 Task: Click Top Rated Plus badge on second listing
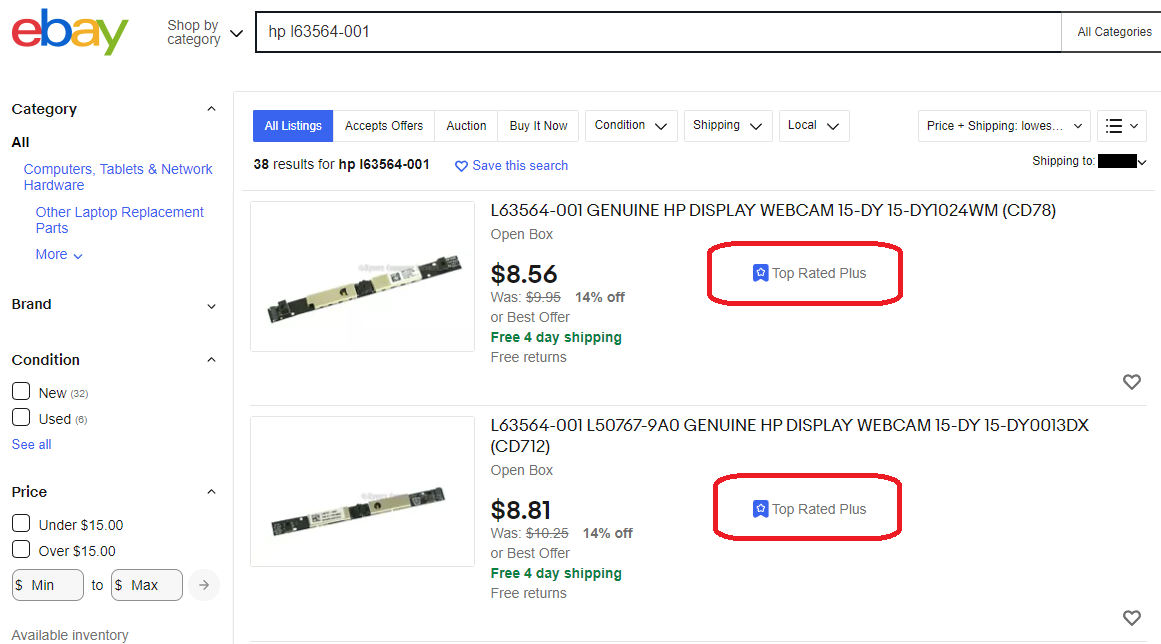tap(809, 509)
